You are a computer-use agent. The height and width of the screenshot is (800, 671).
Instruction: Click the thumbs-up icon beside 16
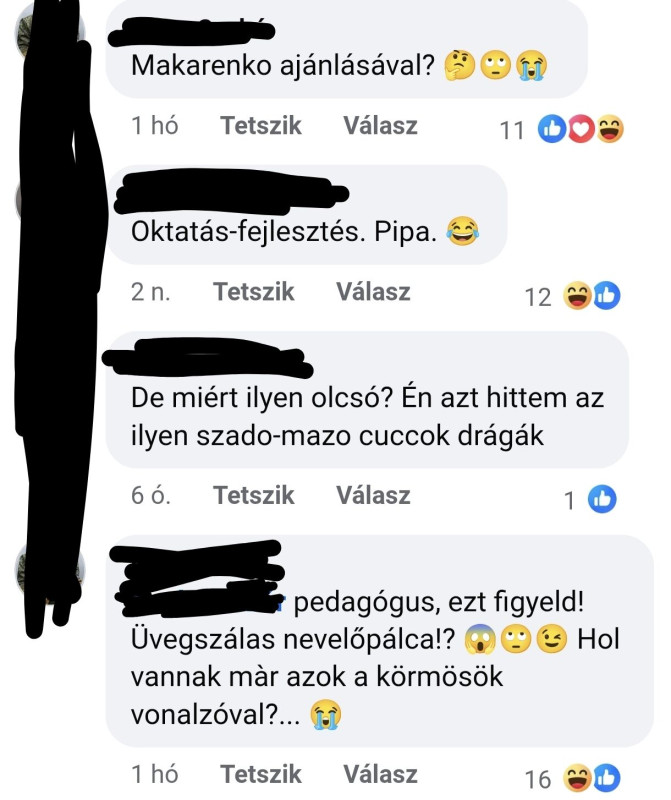click(x=607, y=779)
